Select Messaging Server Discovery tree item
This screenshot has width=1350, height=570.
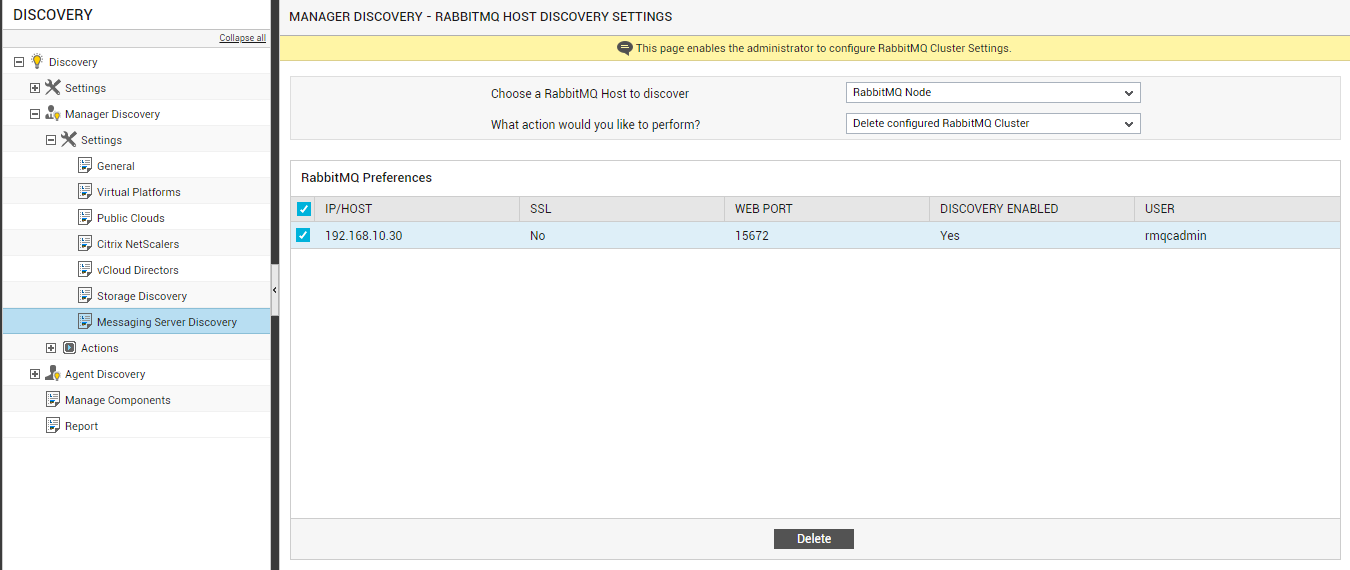pos(167,322)
